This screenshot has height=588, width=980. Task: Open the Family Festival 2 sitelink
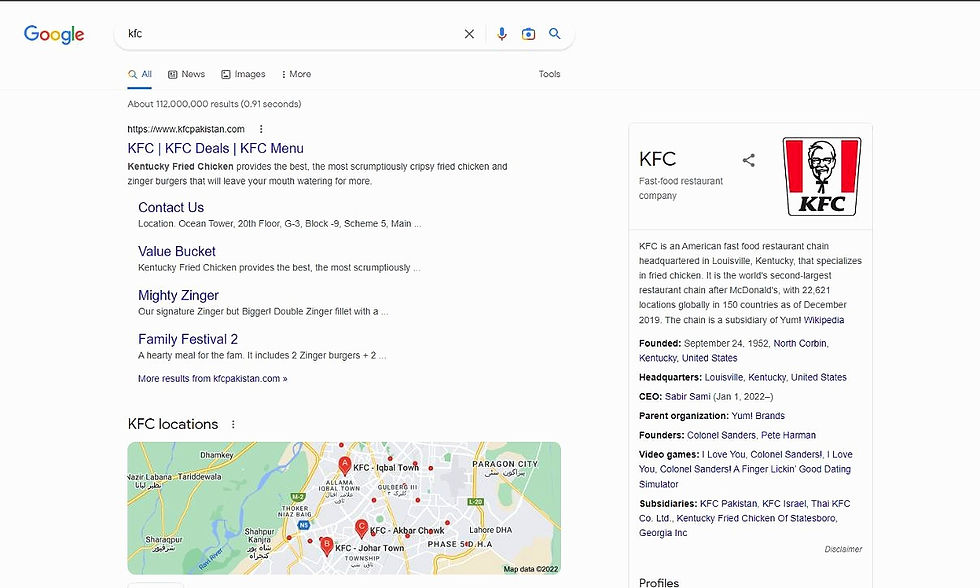tap(188, 339)
